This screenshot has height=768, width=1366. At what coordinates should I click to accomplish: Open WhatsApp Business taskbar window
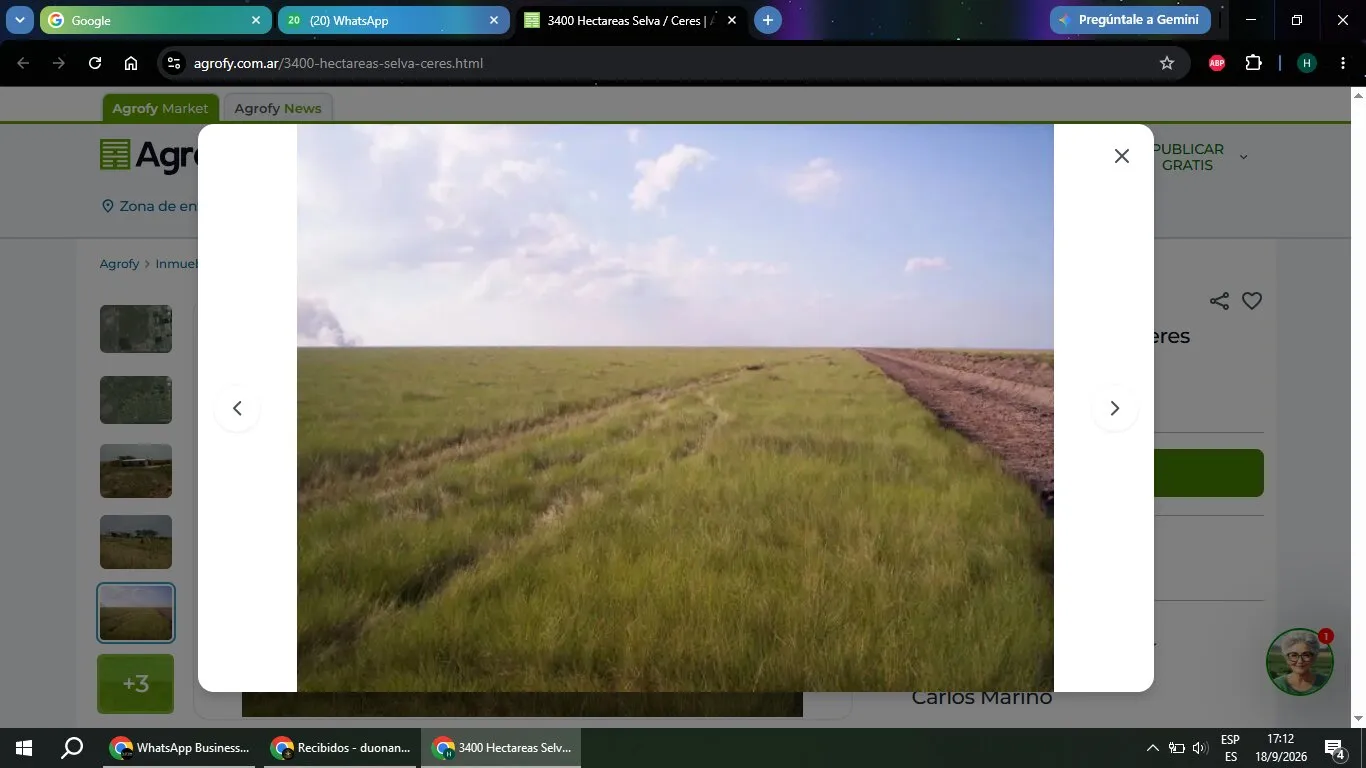(180, 748)
